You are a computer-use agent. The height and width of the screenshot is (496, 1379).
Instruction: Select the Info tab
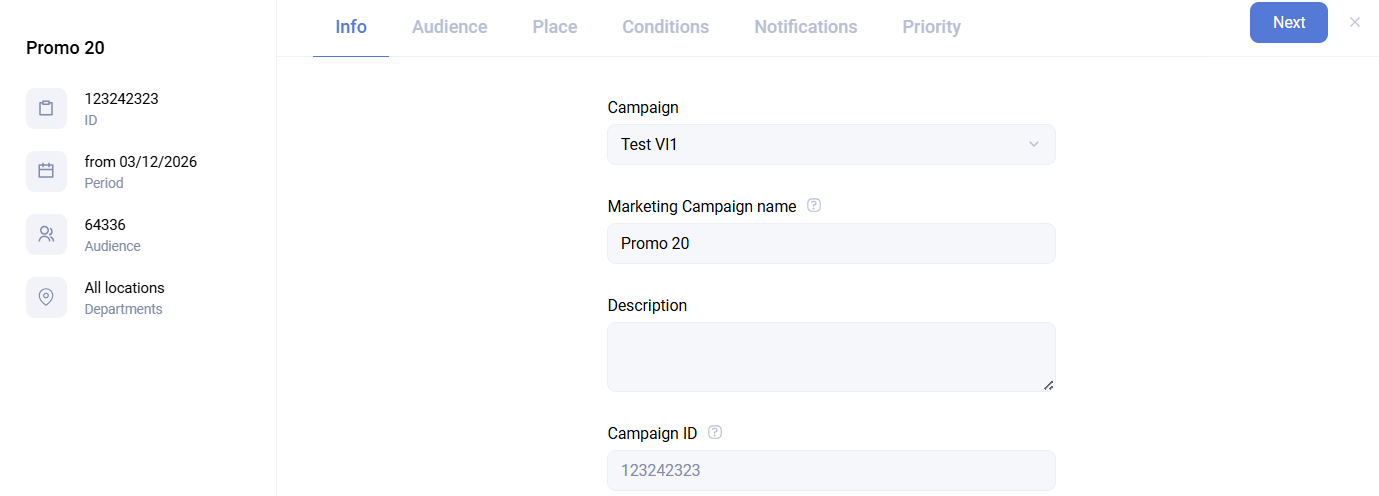coord(351,27)
